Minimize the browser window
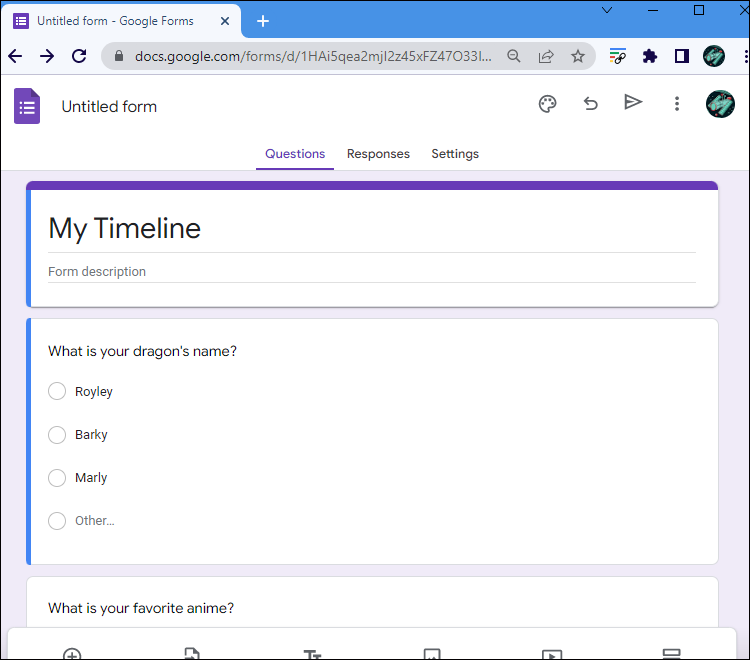Screen dimensions: 750x660 (653, 10)
